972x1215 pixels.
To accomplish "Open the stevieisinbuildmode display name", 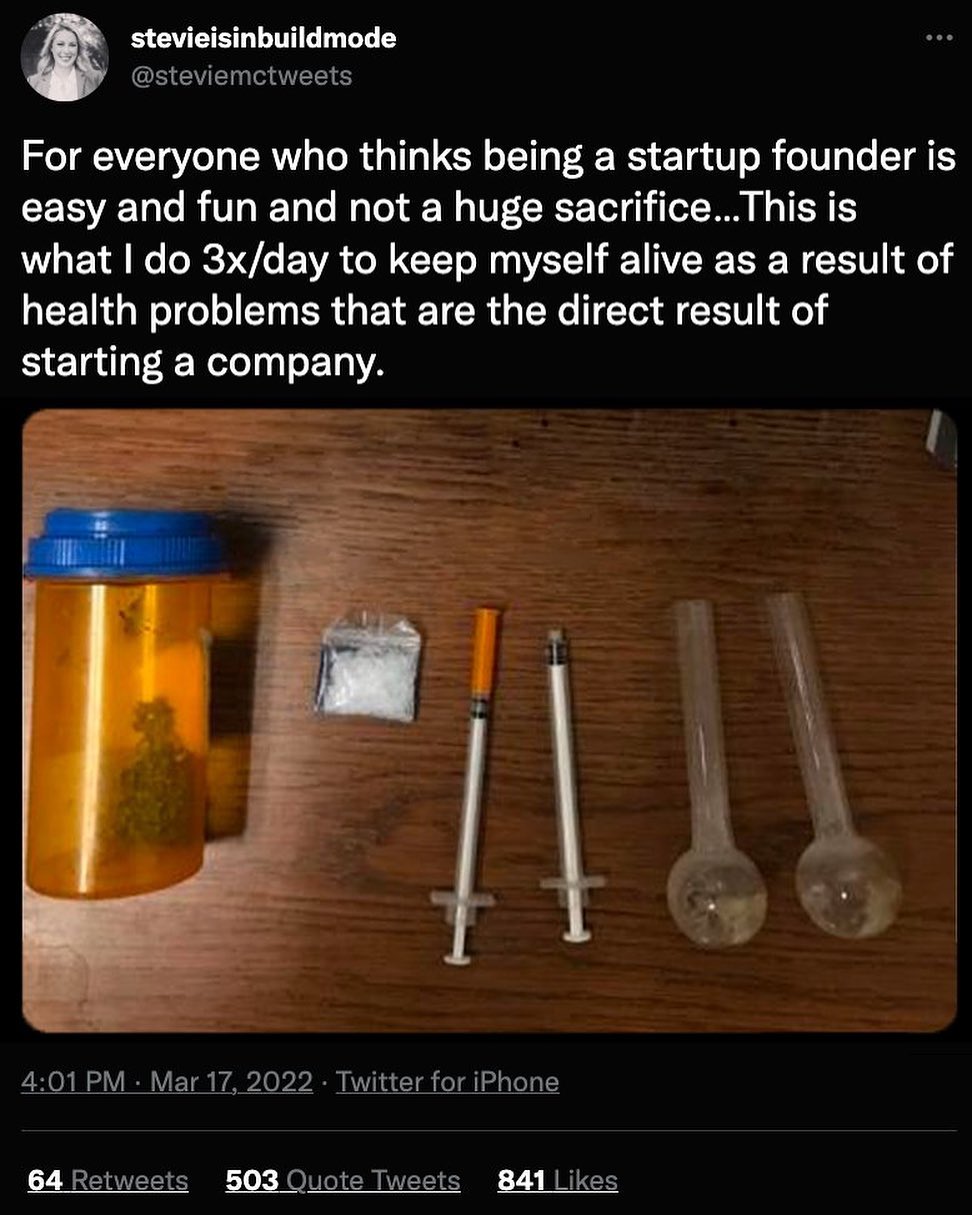I will (x=264, y=39).
